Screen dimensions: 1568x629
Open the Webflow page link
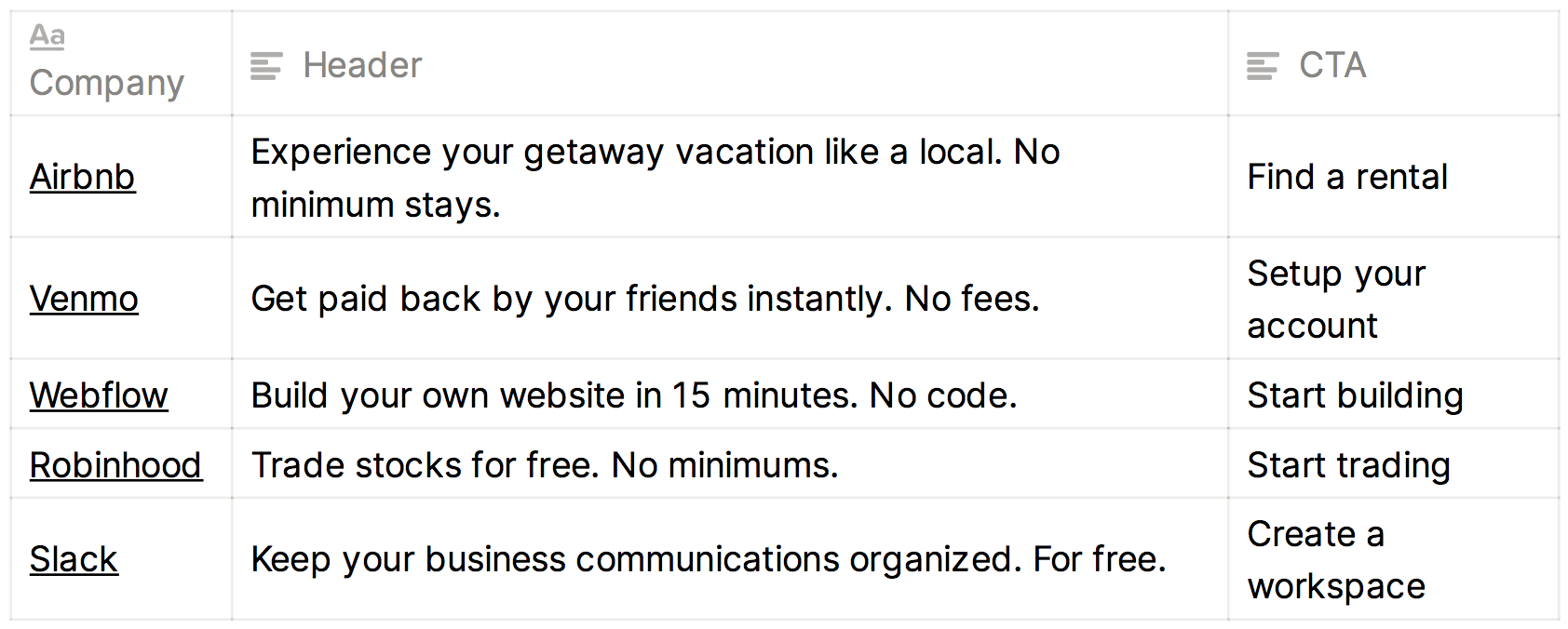click(99, 395)
